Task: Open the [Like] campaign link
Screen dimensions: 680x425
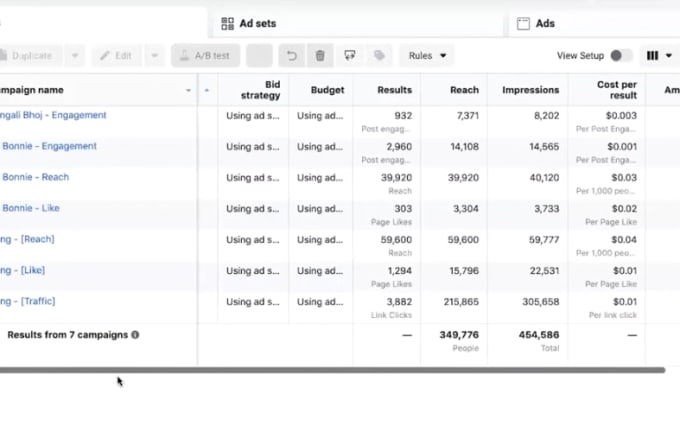Action: 22,270
